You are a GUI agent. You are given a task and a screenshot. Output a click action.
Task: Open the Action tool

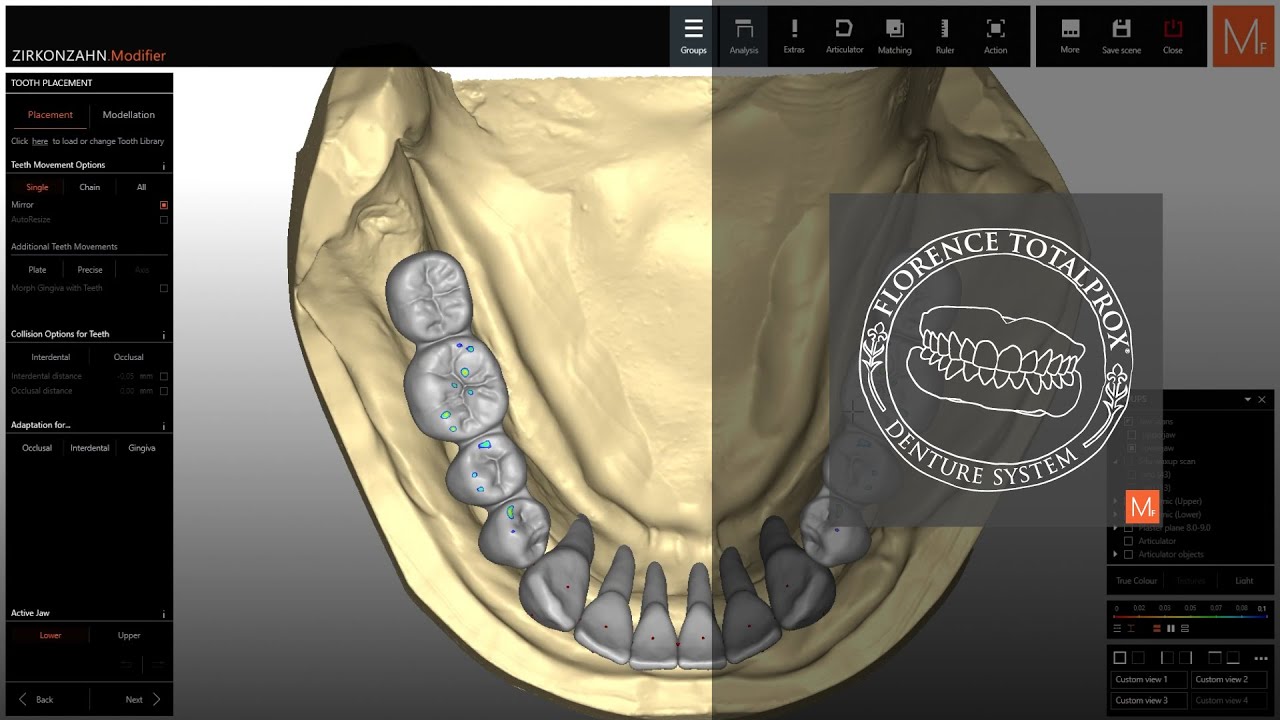tap(995, 35)
